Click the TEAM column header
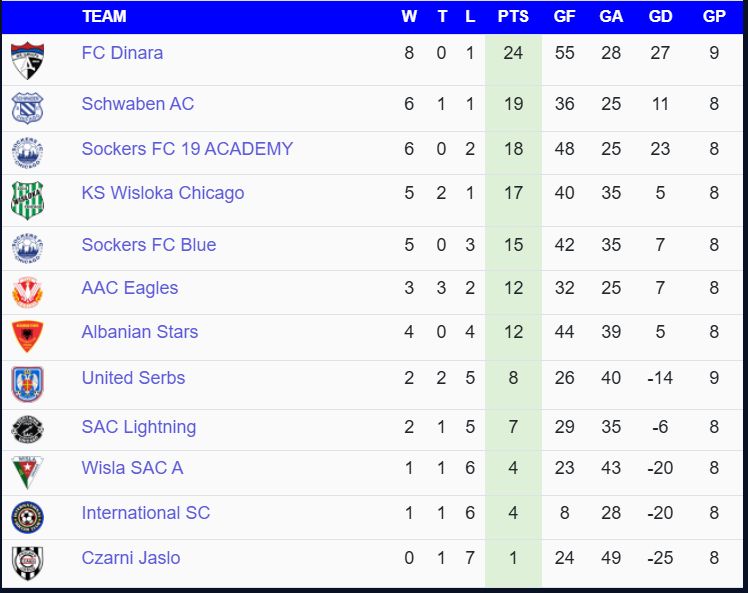Screen dimensions: 748x593 (104, 16)
